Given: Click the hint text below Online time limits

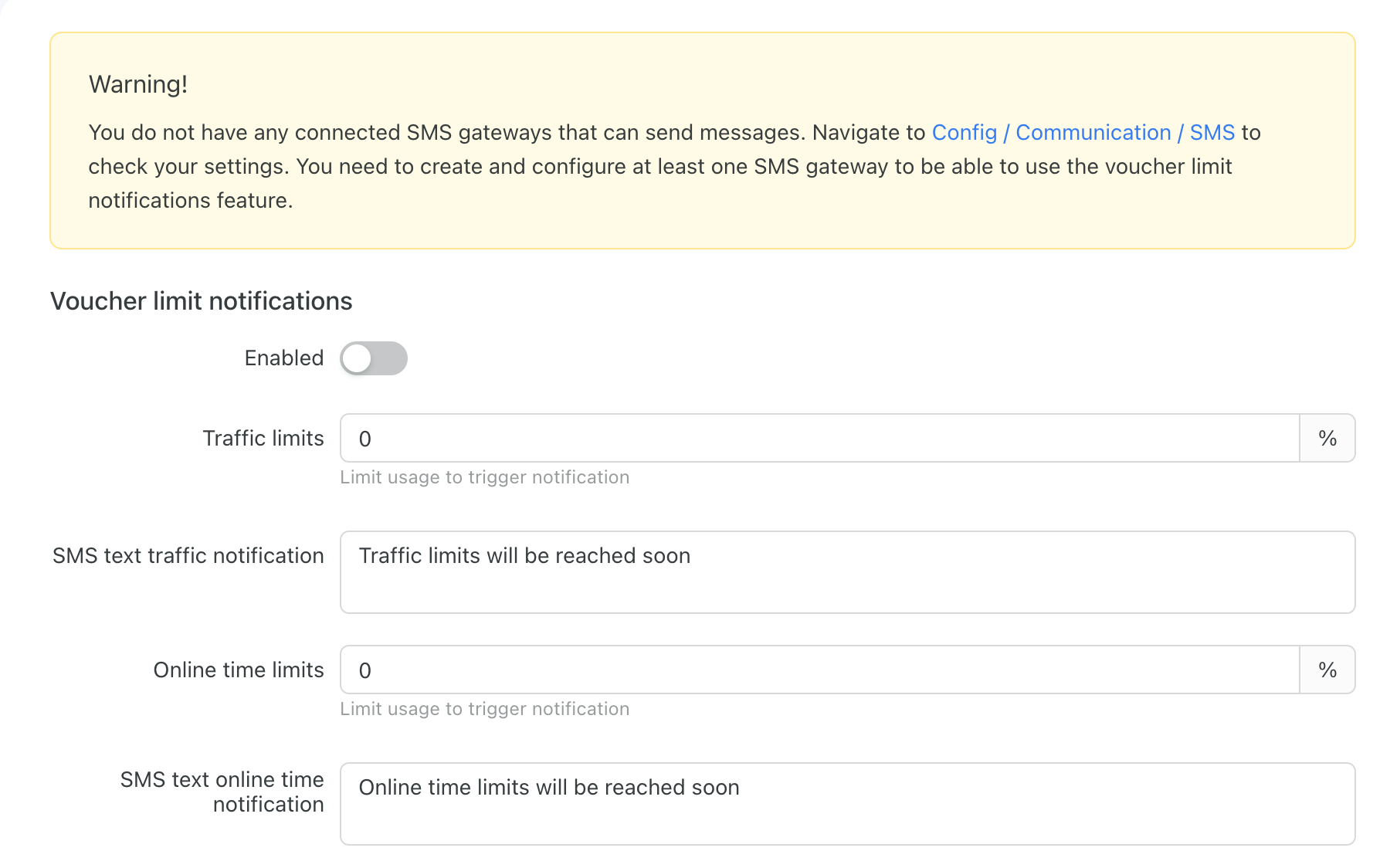Looking at the screenshot, I should pos(485,709).
